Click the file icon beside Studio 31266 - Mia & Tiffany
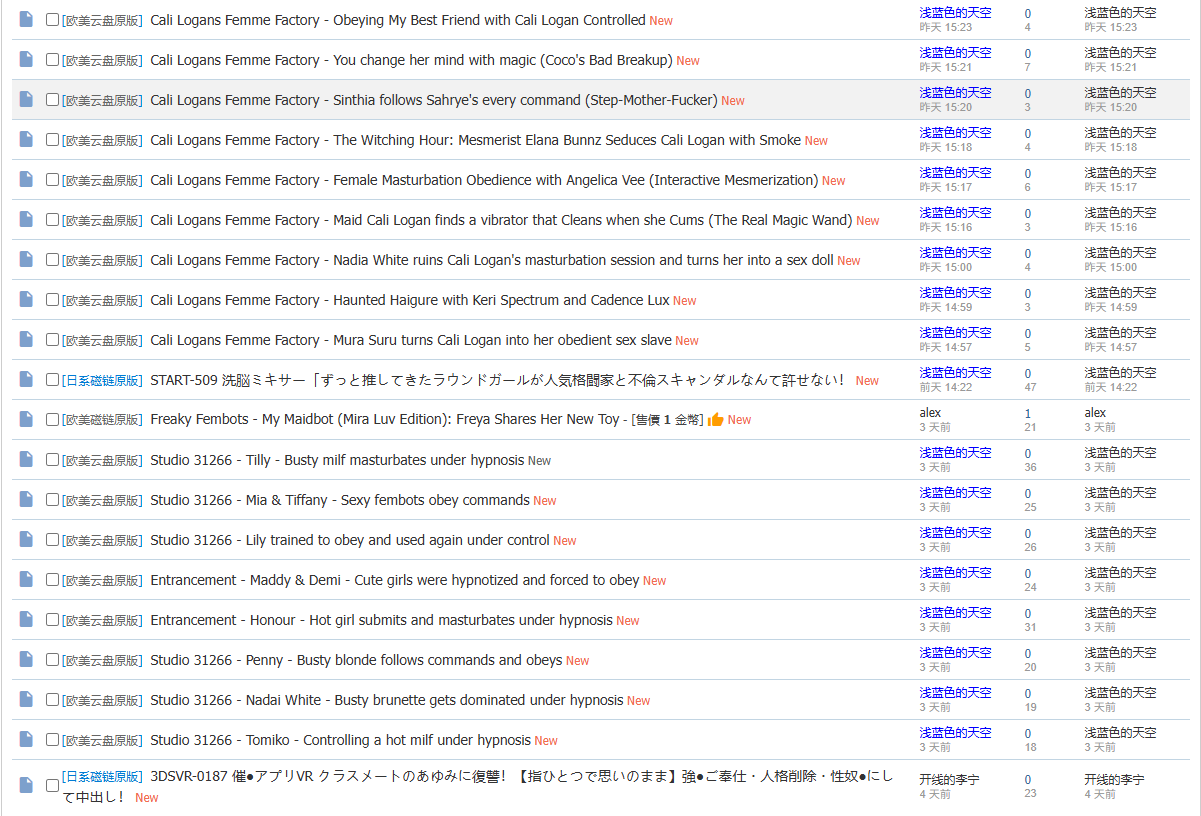 (26, 499)
